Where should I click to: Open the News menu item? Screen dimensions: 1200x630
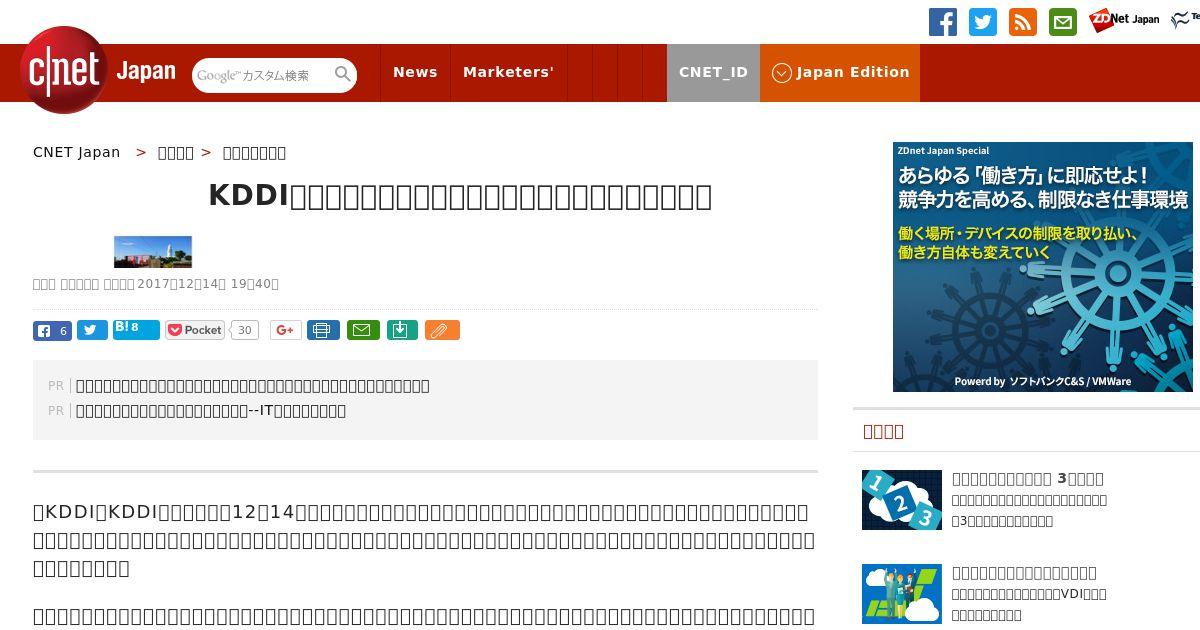pos(415,72)
